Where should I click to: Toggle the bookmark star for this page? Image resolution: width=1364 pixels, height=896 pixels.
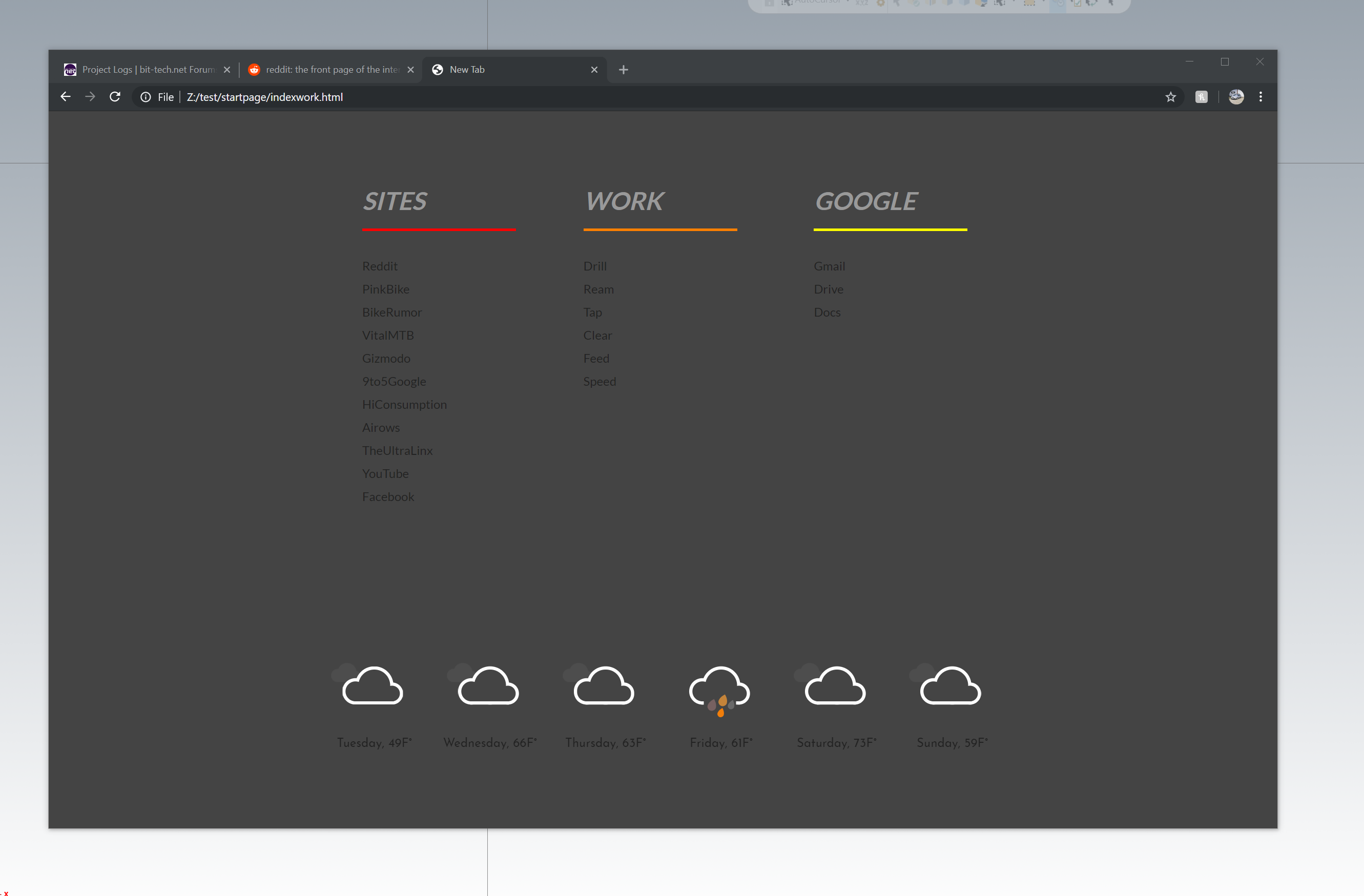(1170, 96)
